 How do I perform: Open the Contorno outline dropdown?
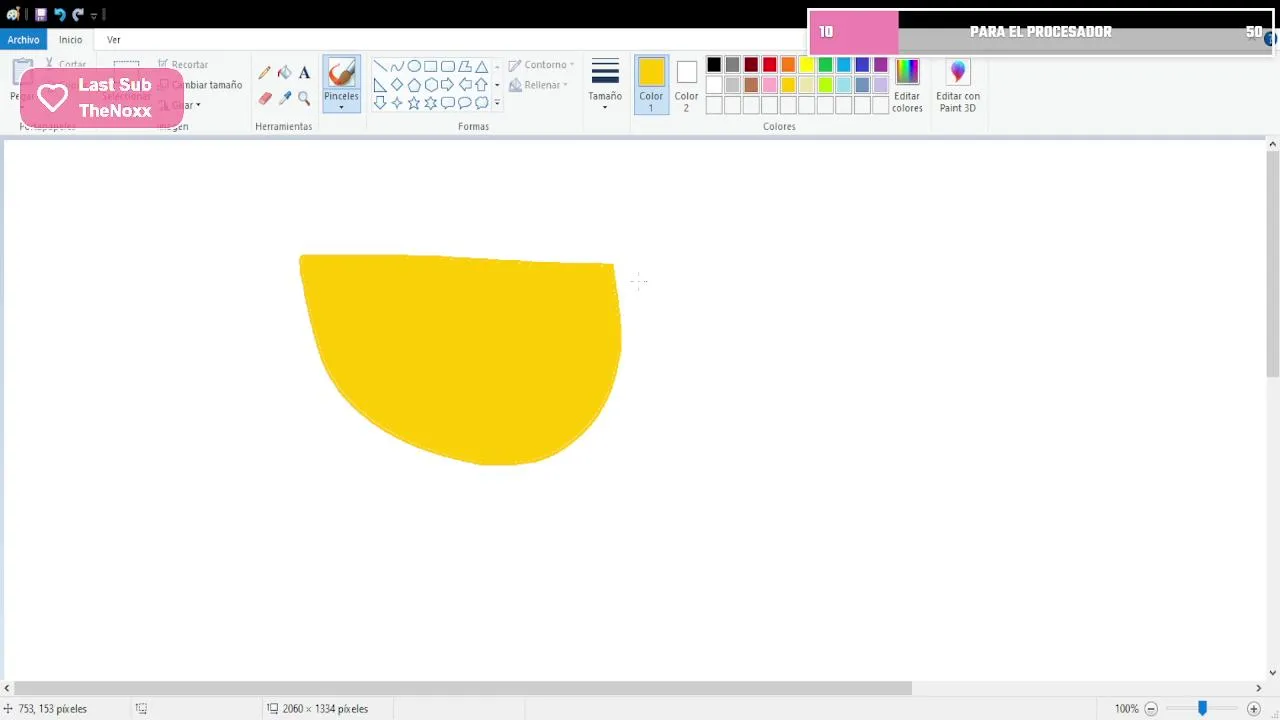[541, 65]
